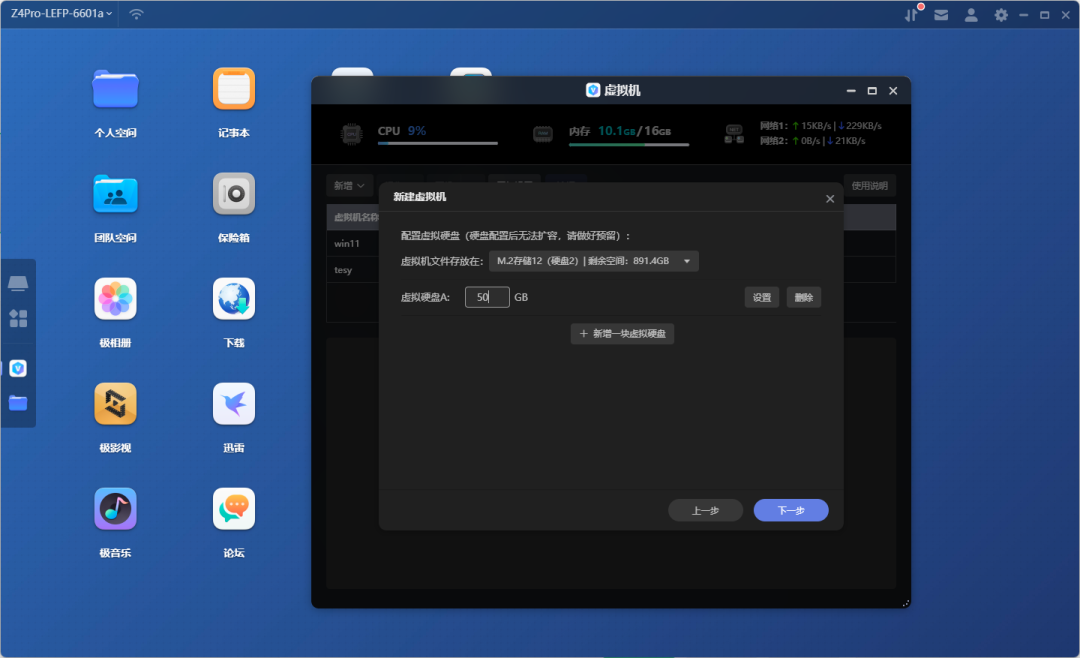This screenshot has height=658, width=1080.
Task: Click the 虚拟机 logo in window title
Action: 592,90
